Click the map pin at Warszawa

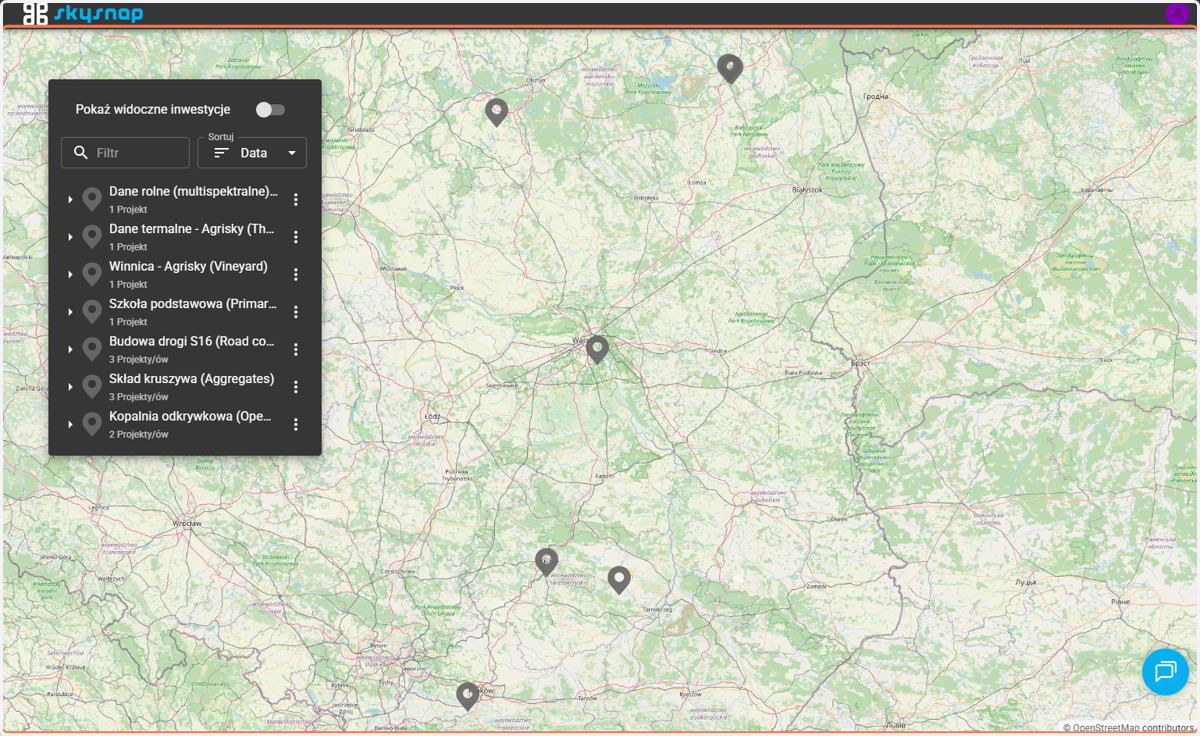pyautogui.click(x=597, y=349)
